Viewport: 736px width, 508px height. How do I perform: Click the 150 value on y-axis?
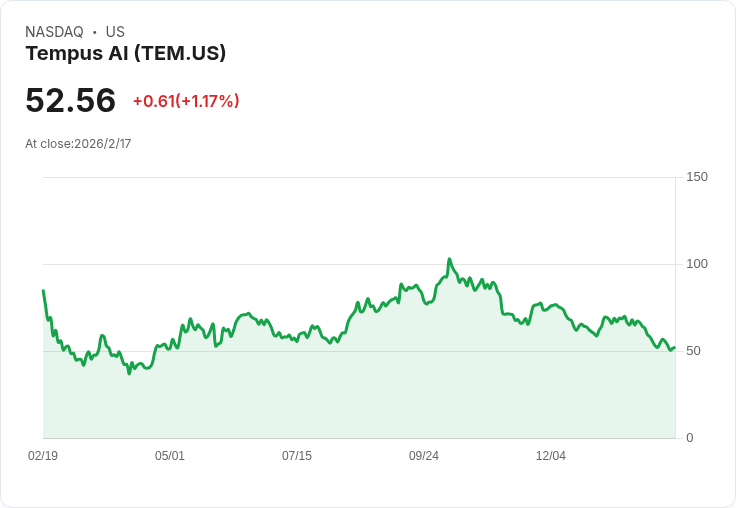click(697, 177)
